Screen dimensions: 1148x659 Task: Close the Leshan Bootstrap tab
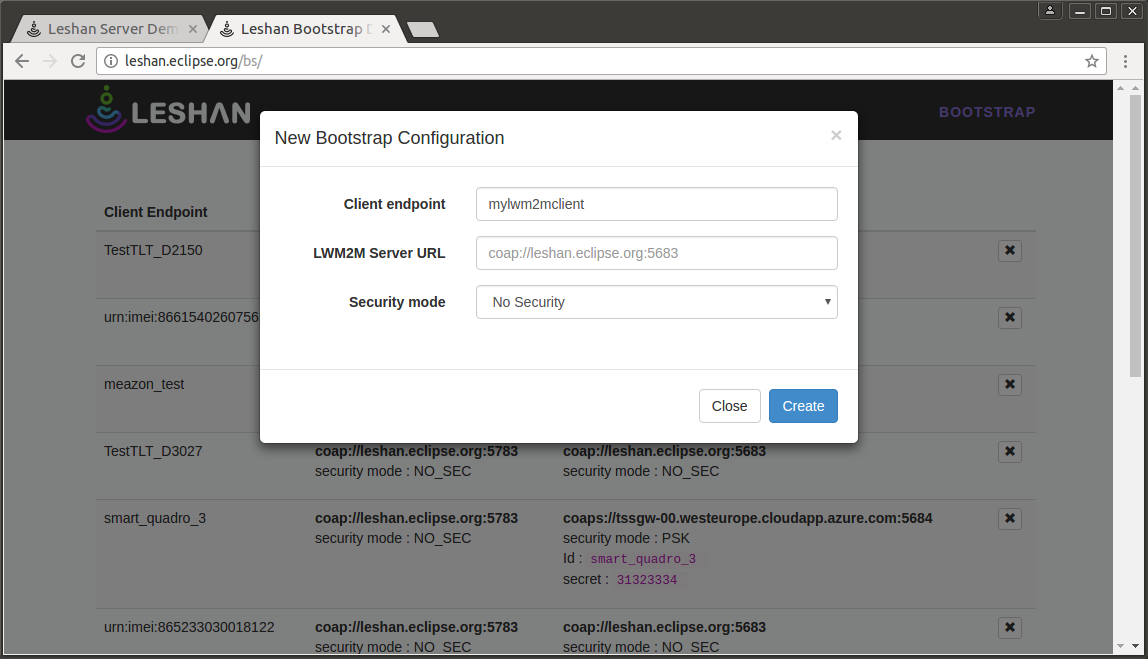[x=386, y=29]
